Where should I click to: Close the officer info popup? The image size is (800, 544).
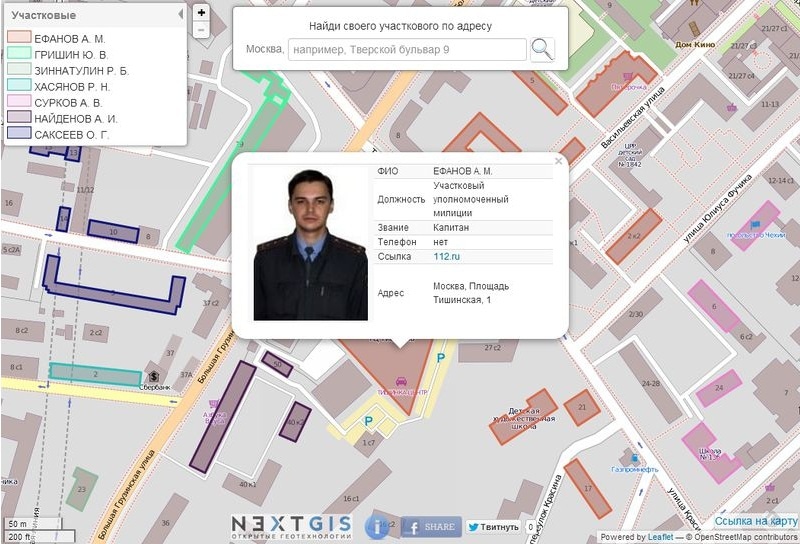click(559, 161)
